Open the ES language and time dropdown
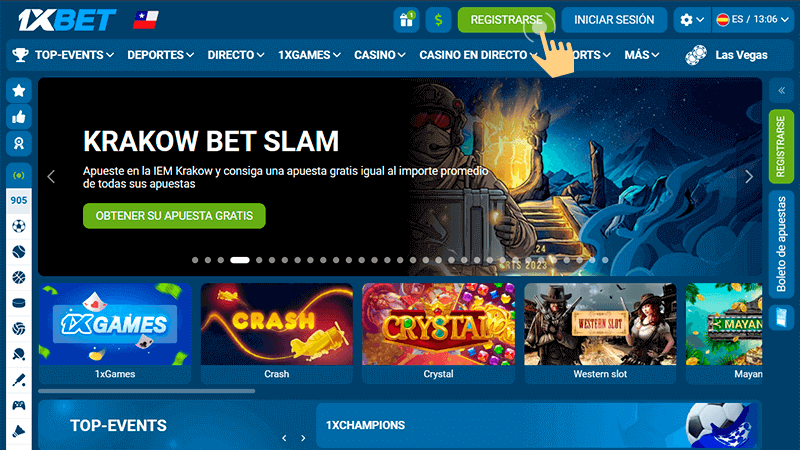 coord(753,20)
